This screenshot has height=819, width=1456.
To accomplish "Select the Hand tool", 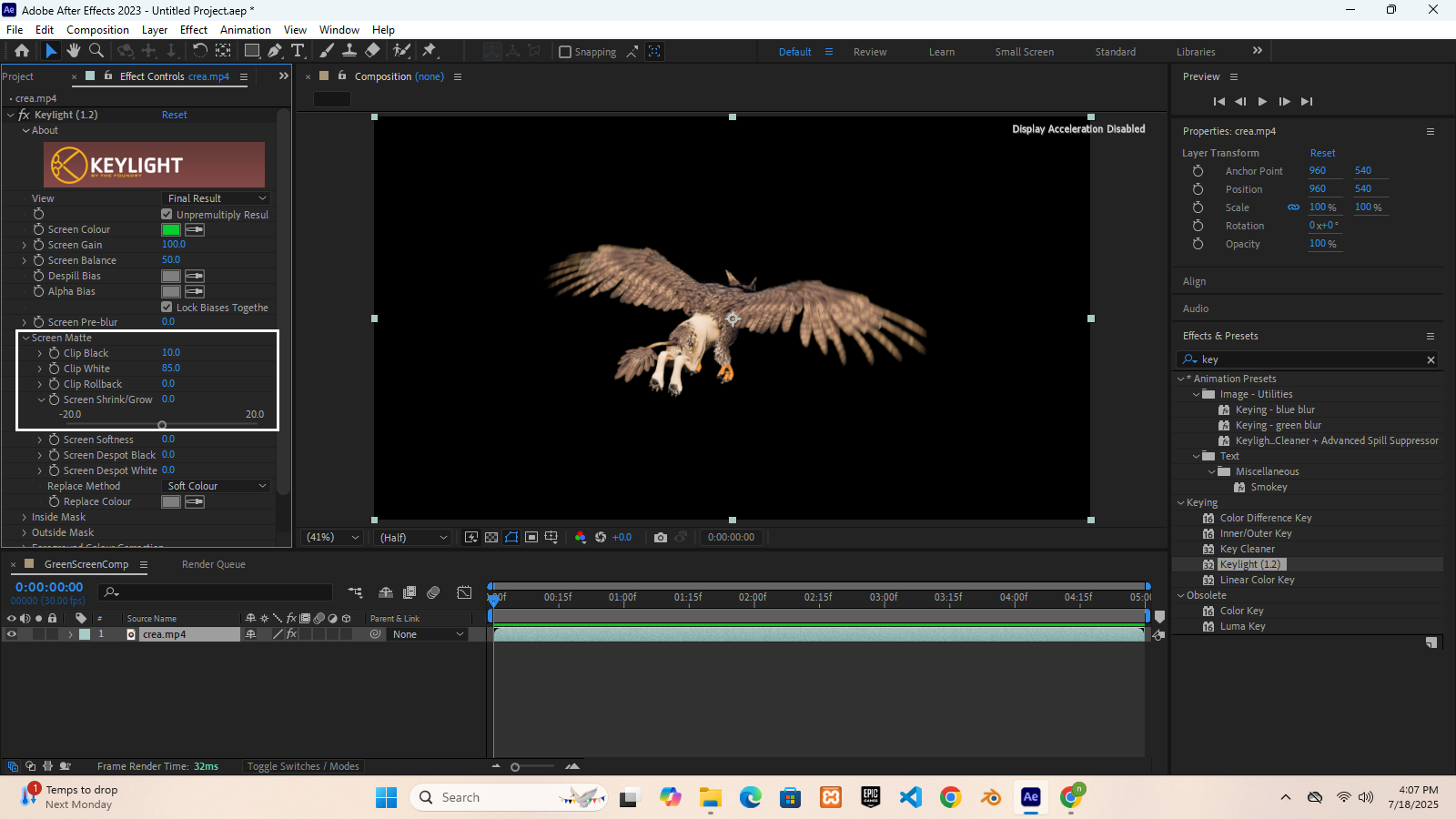I will pyautogui.click(x=74, y=51).
